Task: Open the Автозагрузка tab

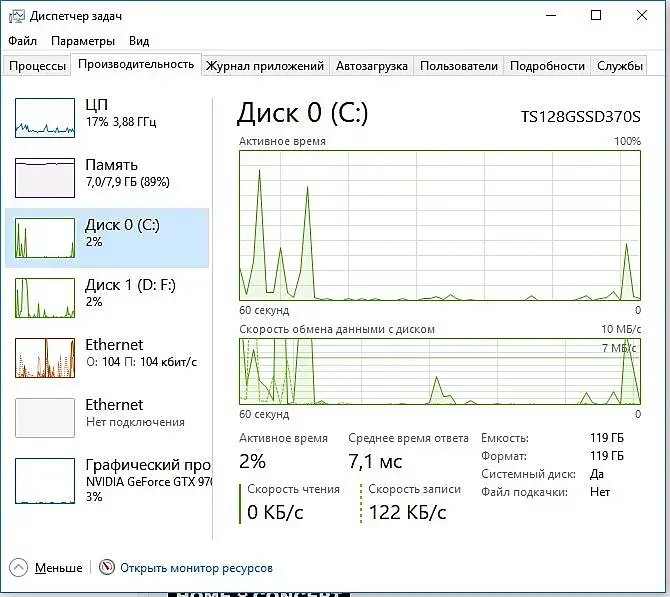Action: tap(371, 66)
